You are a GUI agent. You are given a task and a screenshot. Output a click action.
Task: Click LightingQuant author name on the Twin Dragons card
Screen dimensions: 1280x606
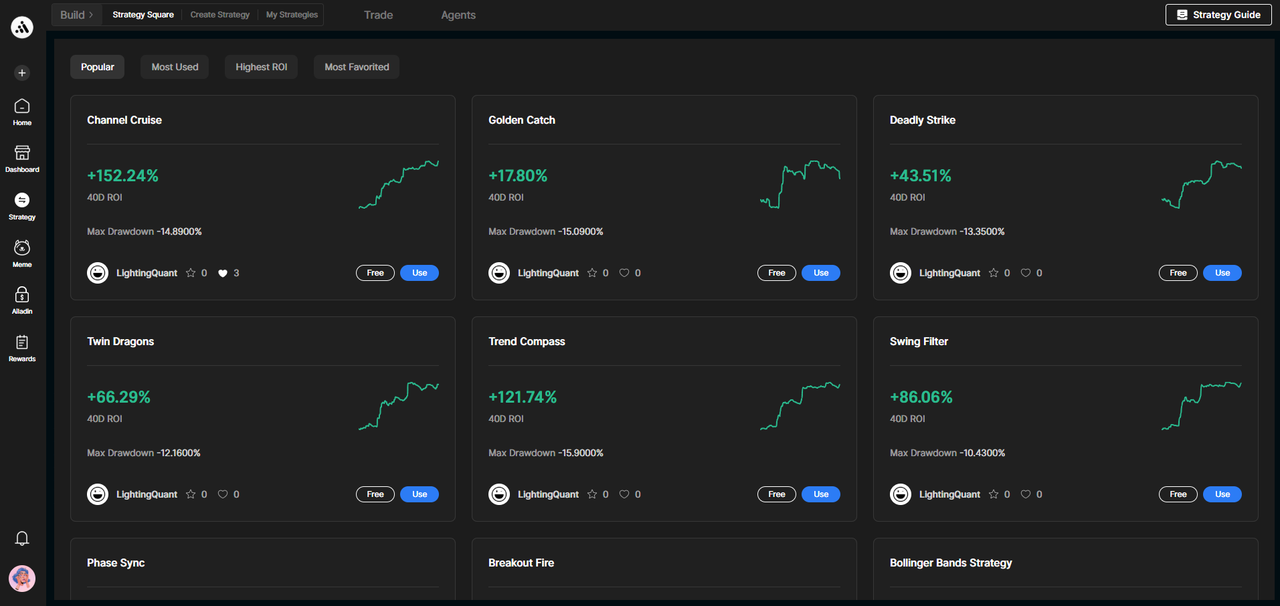pyautogui.click(x=147, y=494)
